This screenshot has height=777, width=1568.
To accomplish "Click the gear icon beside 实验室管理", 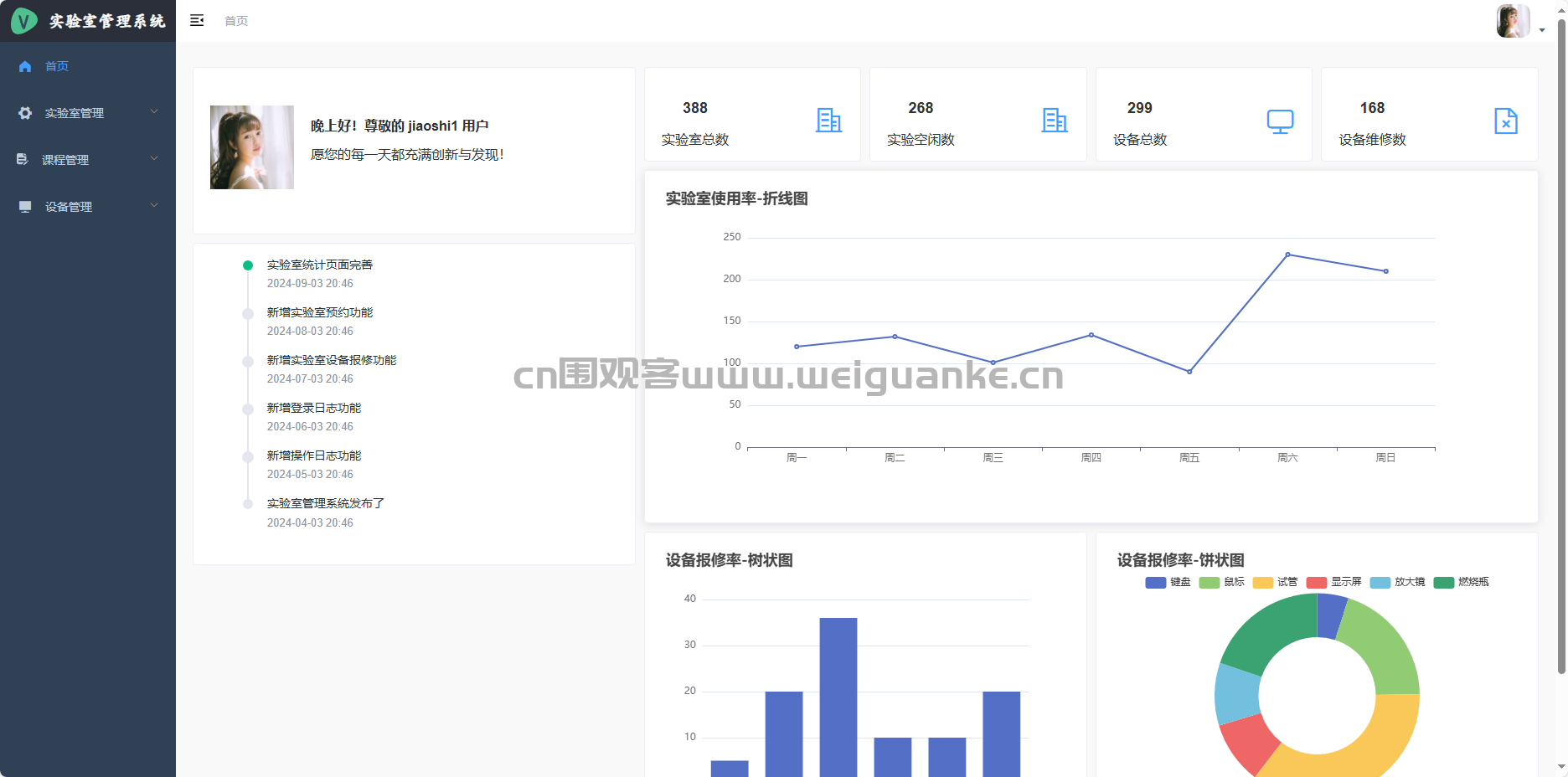I will (25, 113).
